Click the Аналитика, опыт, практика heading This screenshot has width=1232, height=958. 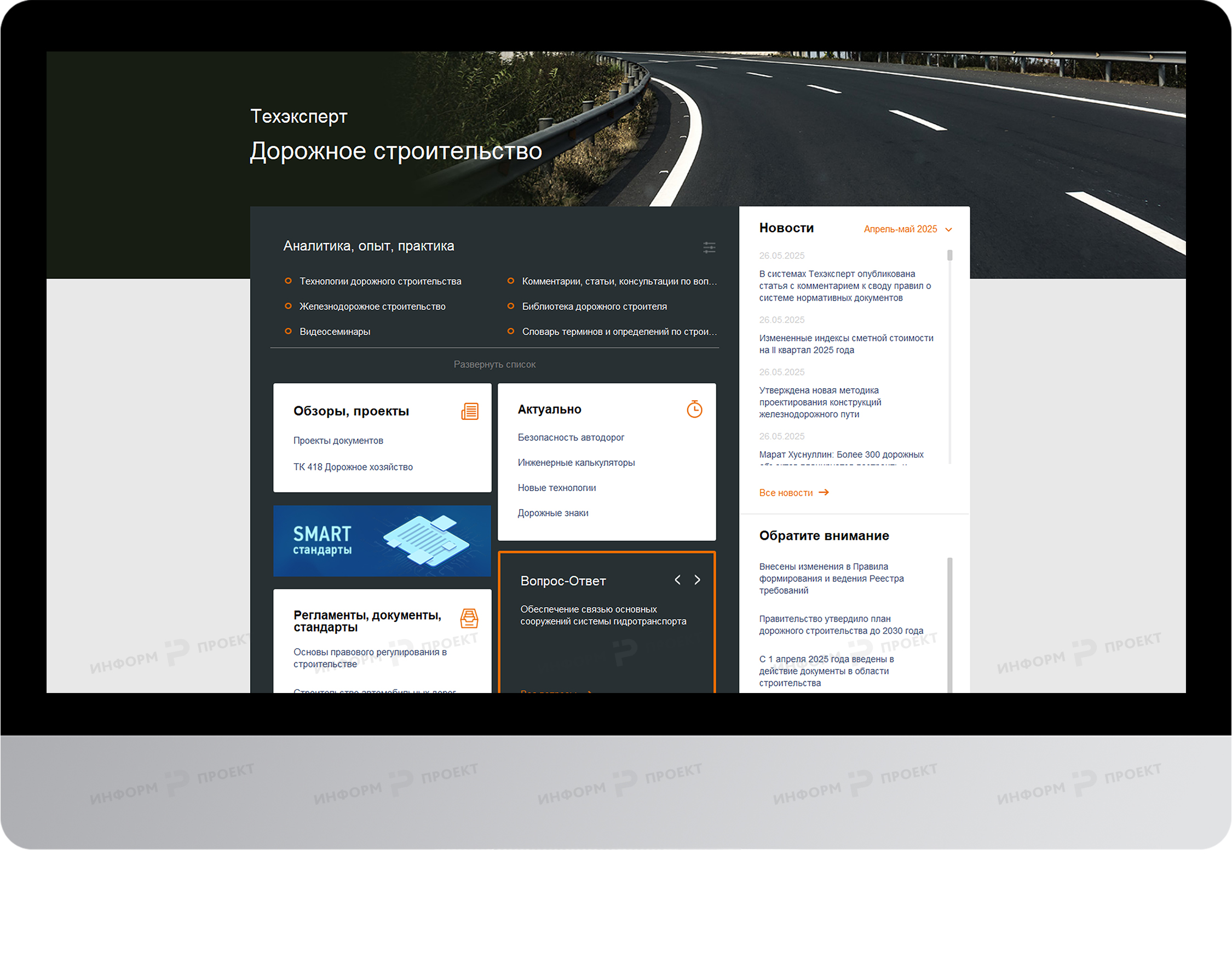pyautogui.click(x=369, y=246)
